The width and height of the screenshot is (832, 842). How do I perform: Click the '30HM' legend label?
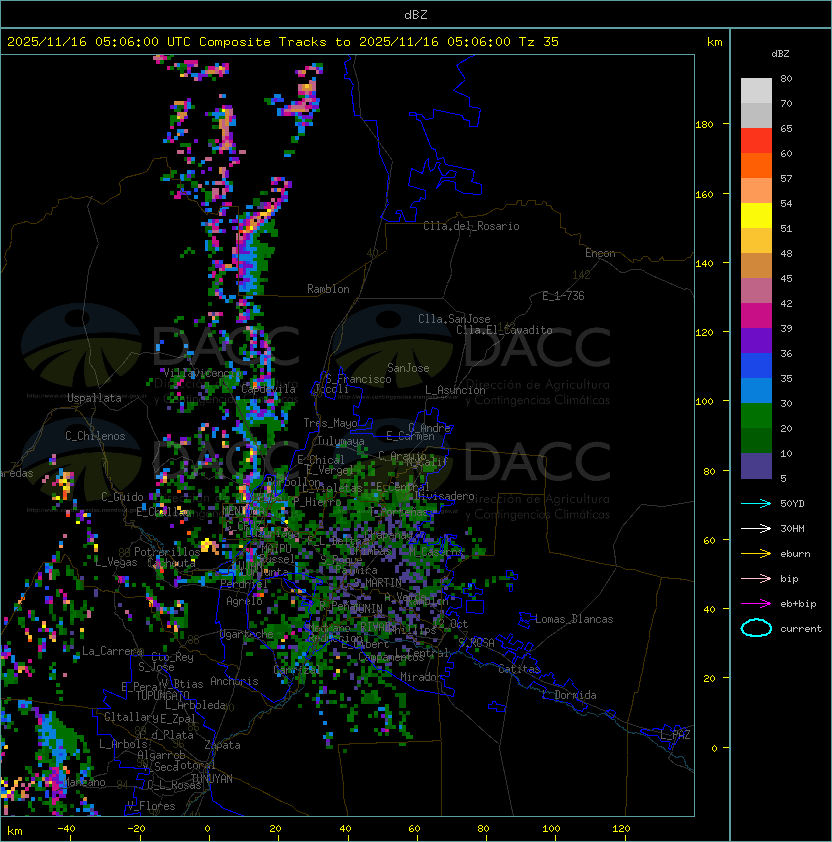[x=792, y=528]
